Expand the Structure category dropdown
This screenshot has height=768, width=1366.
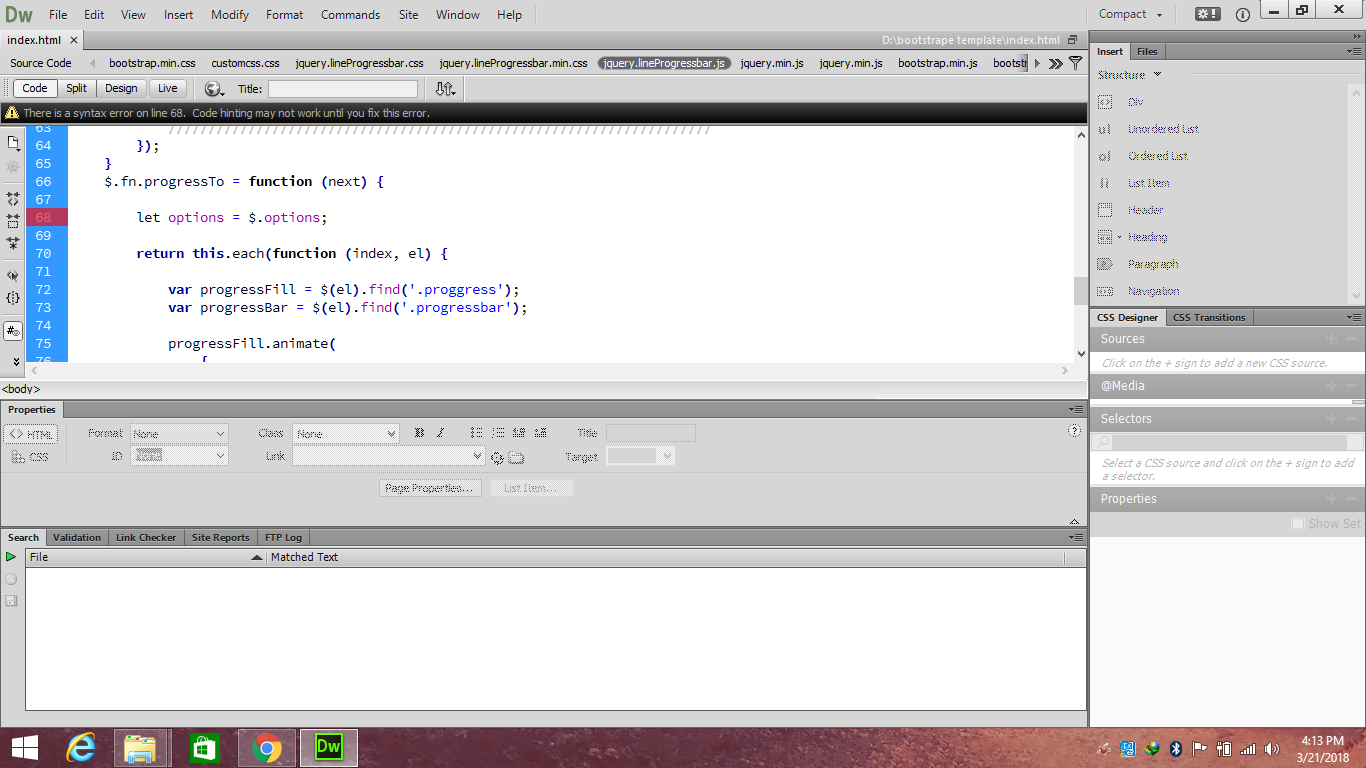pyautogui.click(x=1130, y=75)
